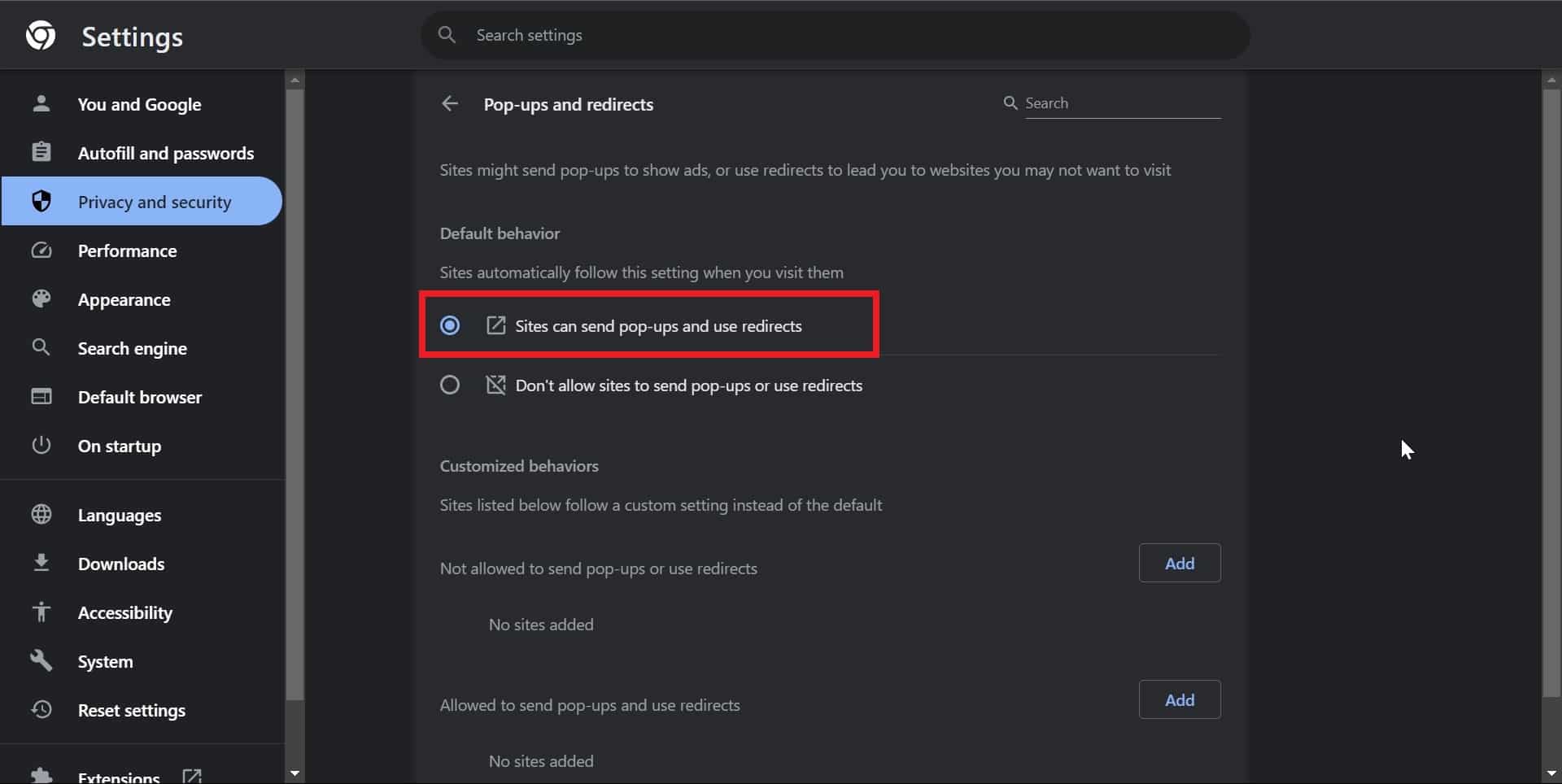Image resolution: width=1562 pixels, height=784 pixels.
Task: Click the Chrome logo icon
Action: point(41,36)
